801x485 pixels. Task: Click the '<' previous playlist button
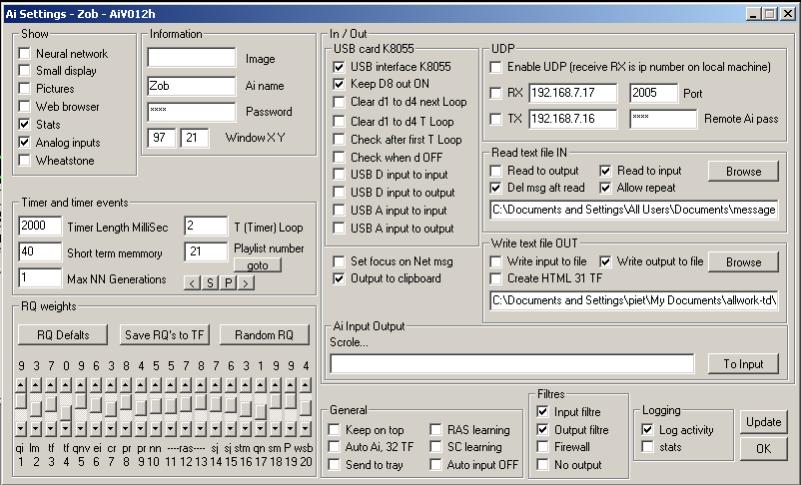(x=193, y=283)
